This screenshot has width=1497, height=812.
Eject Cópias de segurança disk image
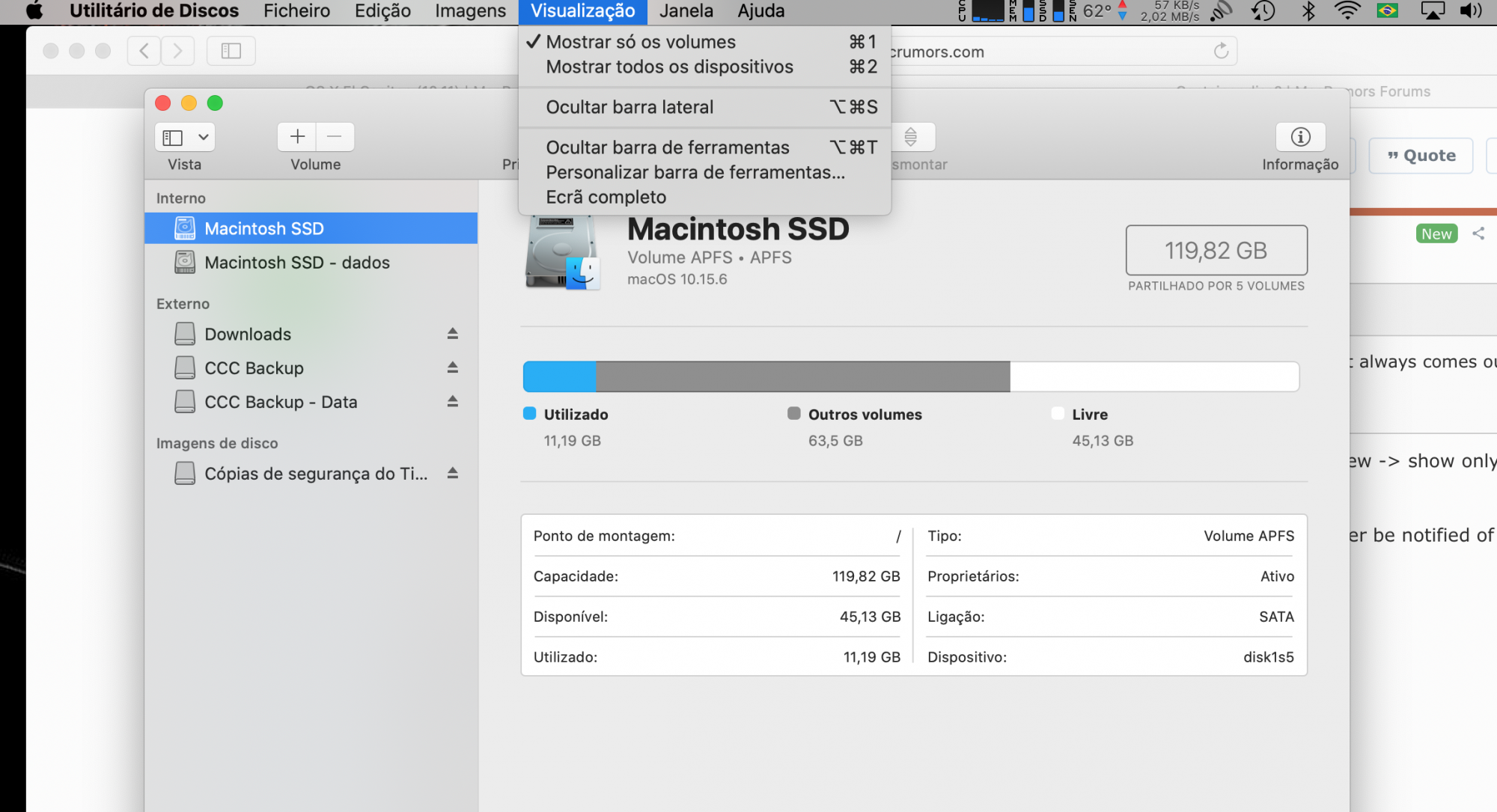[452, 473]
